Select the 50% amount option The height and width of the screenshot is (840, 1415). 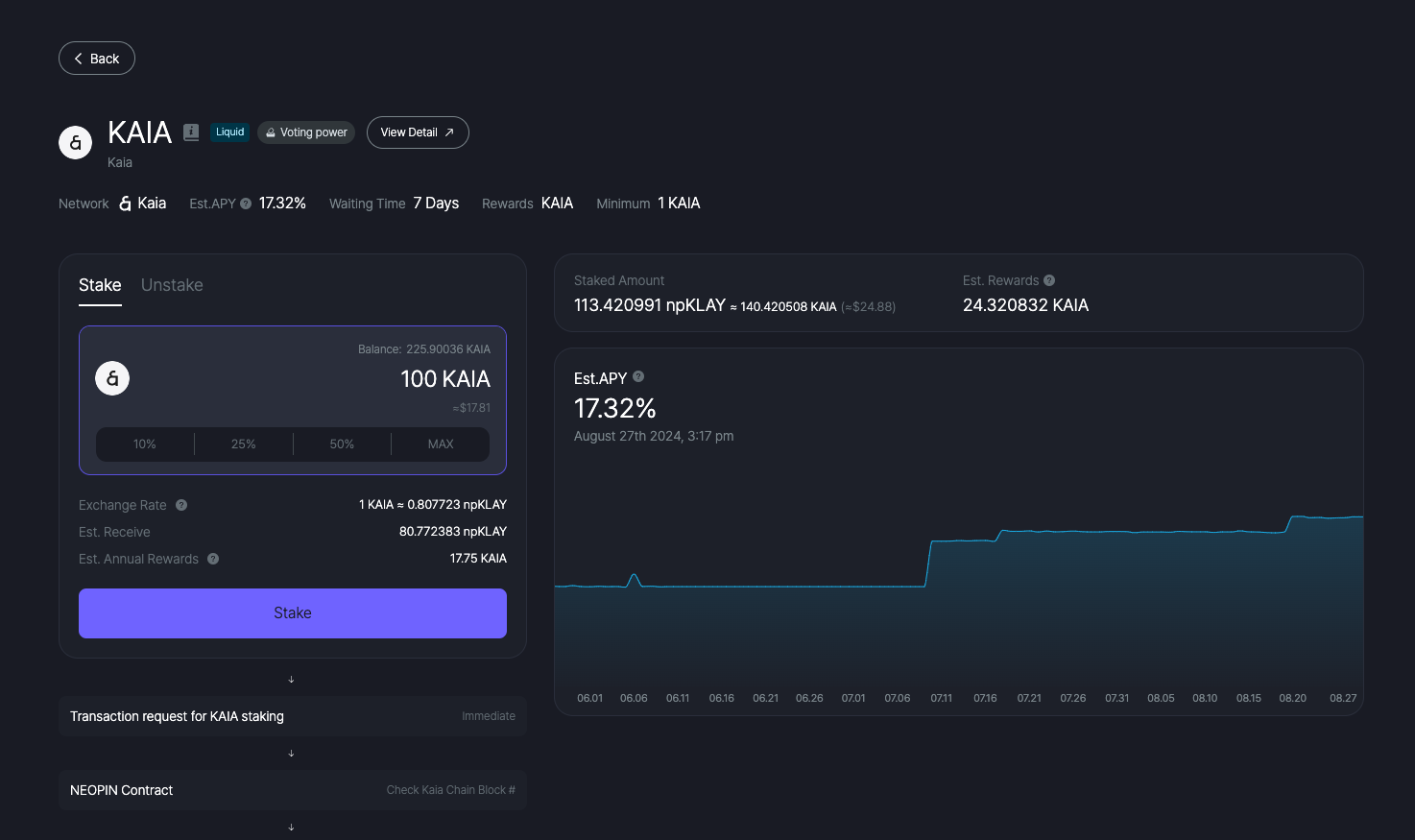[342, 444]
